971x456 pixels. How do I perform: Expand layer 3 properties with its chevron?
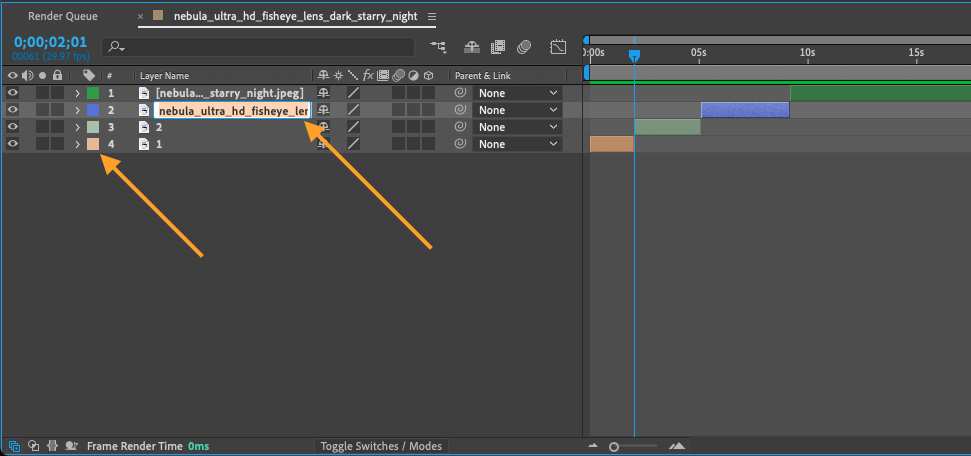[77, 127]
